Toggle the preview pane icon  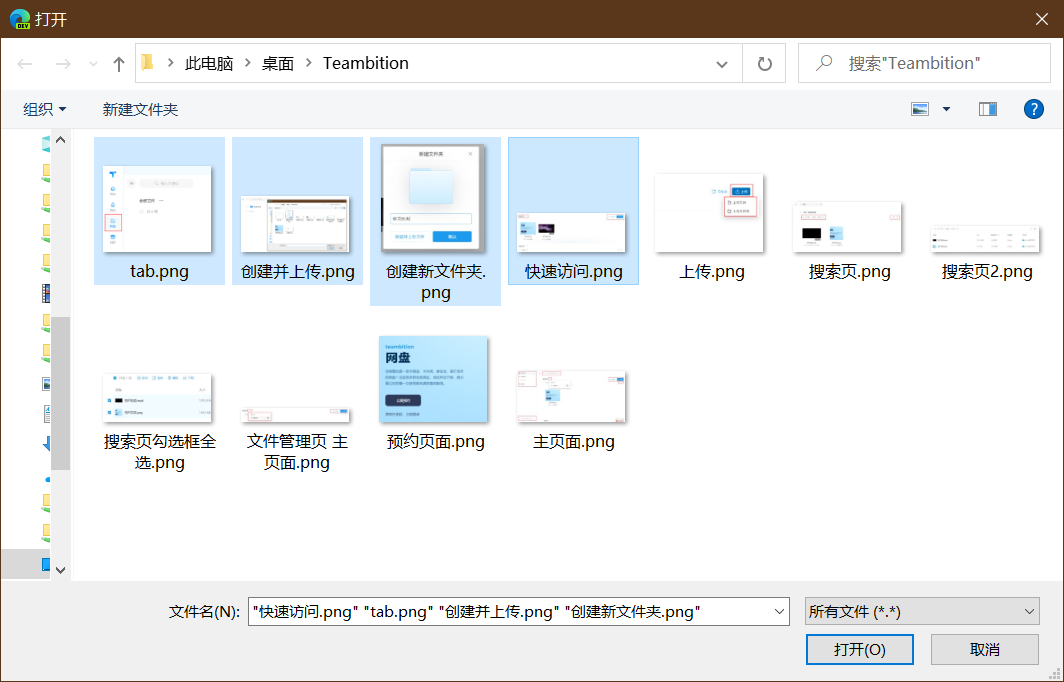click(x=988, y=109)
